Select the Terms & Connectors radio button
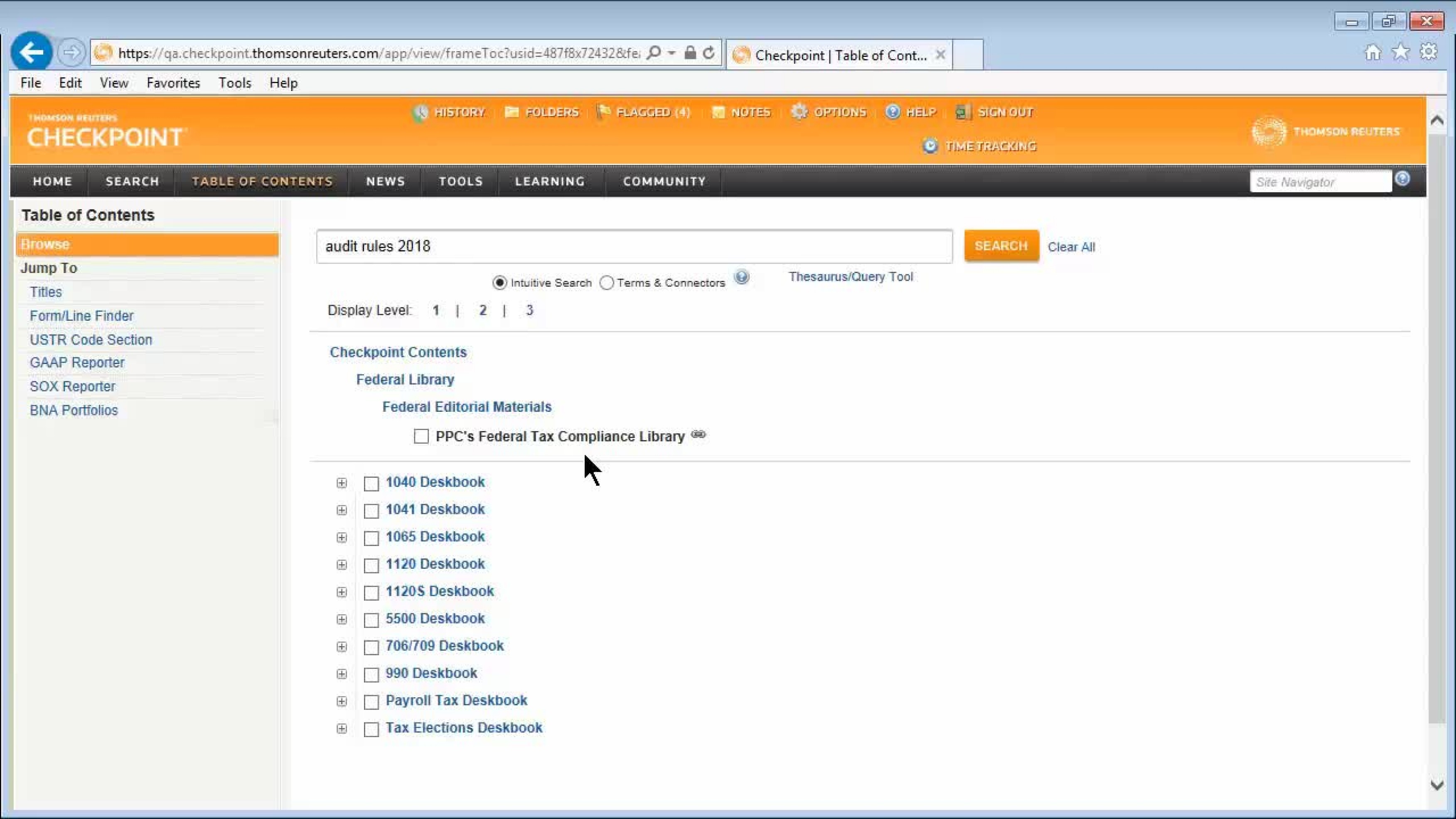The width and height of the screenshot is (1456, 819). coord(607,283)
